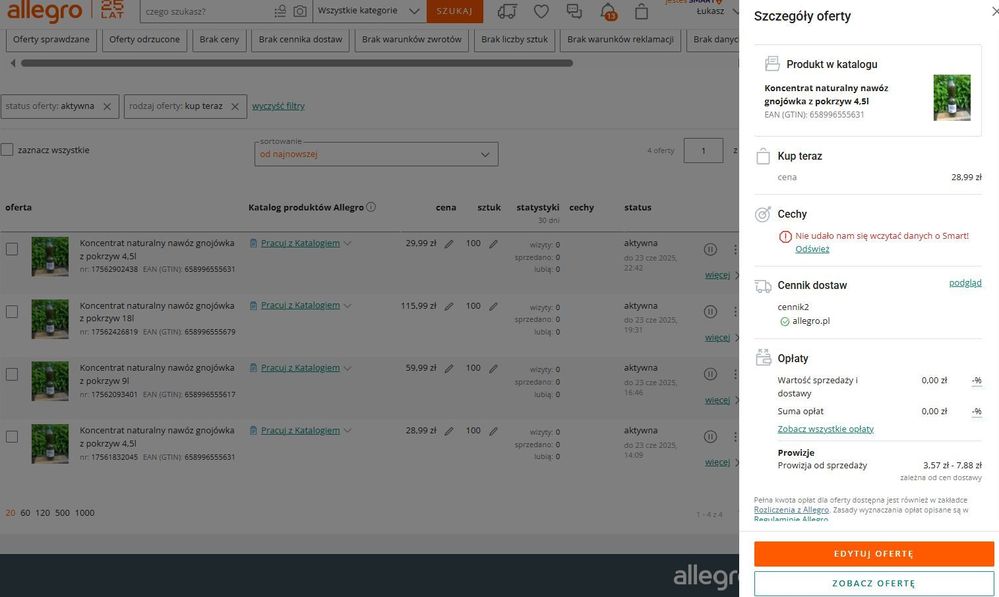This screenshot has height=597, width=999.
Task: Open the Allegro logo homepage link
Action: pyautogui.click(x=45, y=11)
